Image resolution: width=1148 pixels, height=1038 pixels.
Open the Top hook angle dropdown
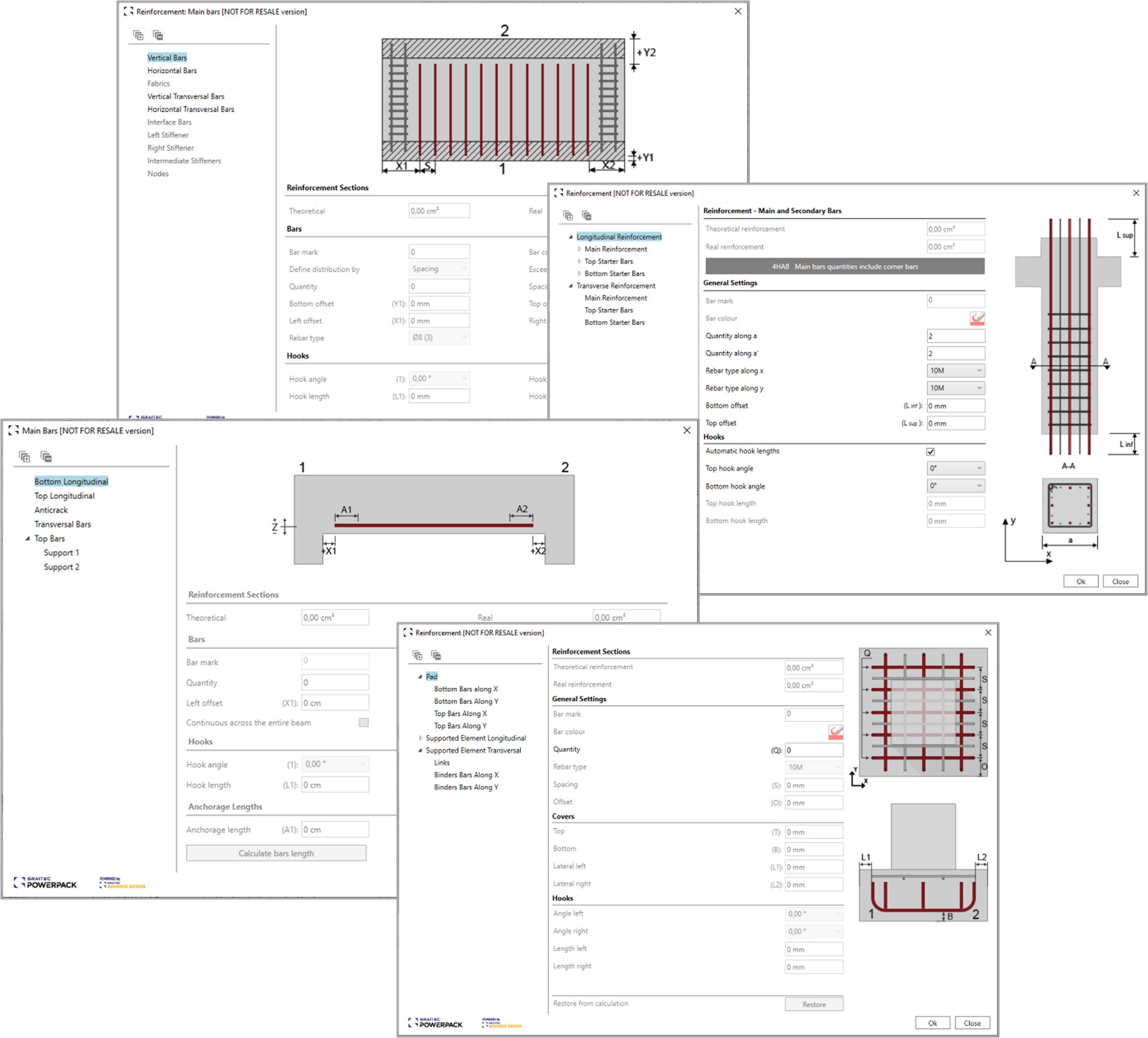tap(955, 469)
